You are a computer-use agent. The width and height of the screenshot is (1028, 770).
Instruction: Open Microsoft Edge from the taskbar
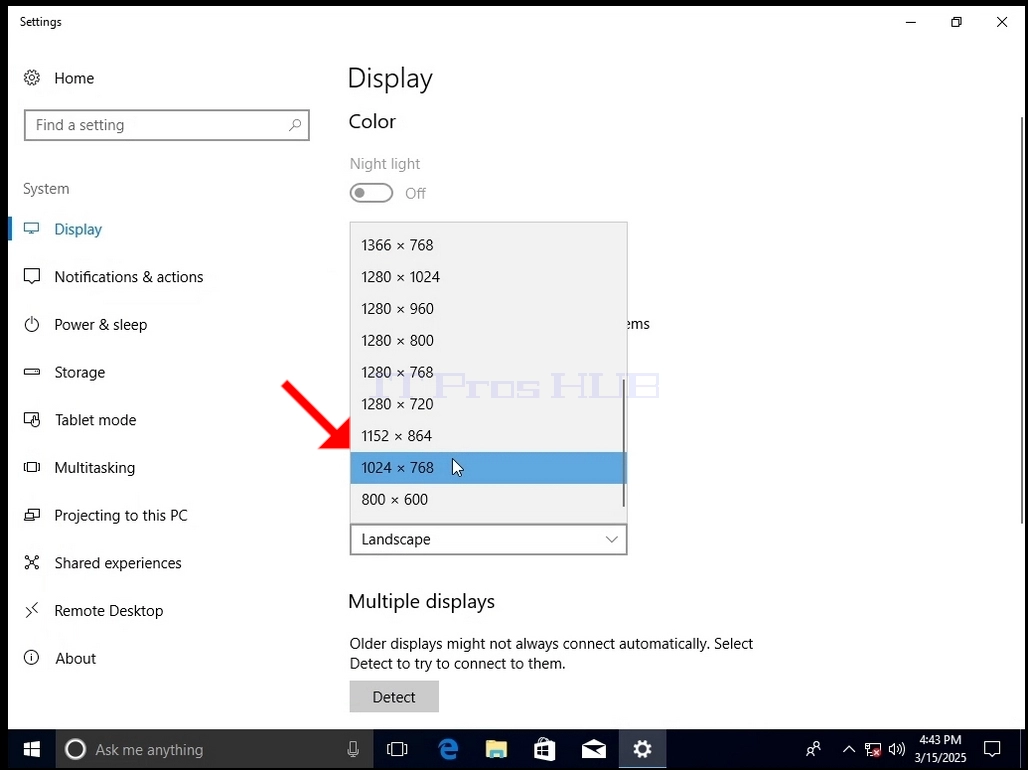(x=448, y=749)
